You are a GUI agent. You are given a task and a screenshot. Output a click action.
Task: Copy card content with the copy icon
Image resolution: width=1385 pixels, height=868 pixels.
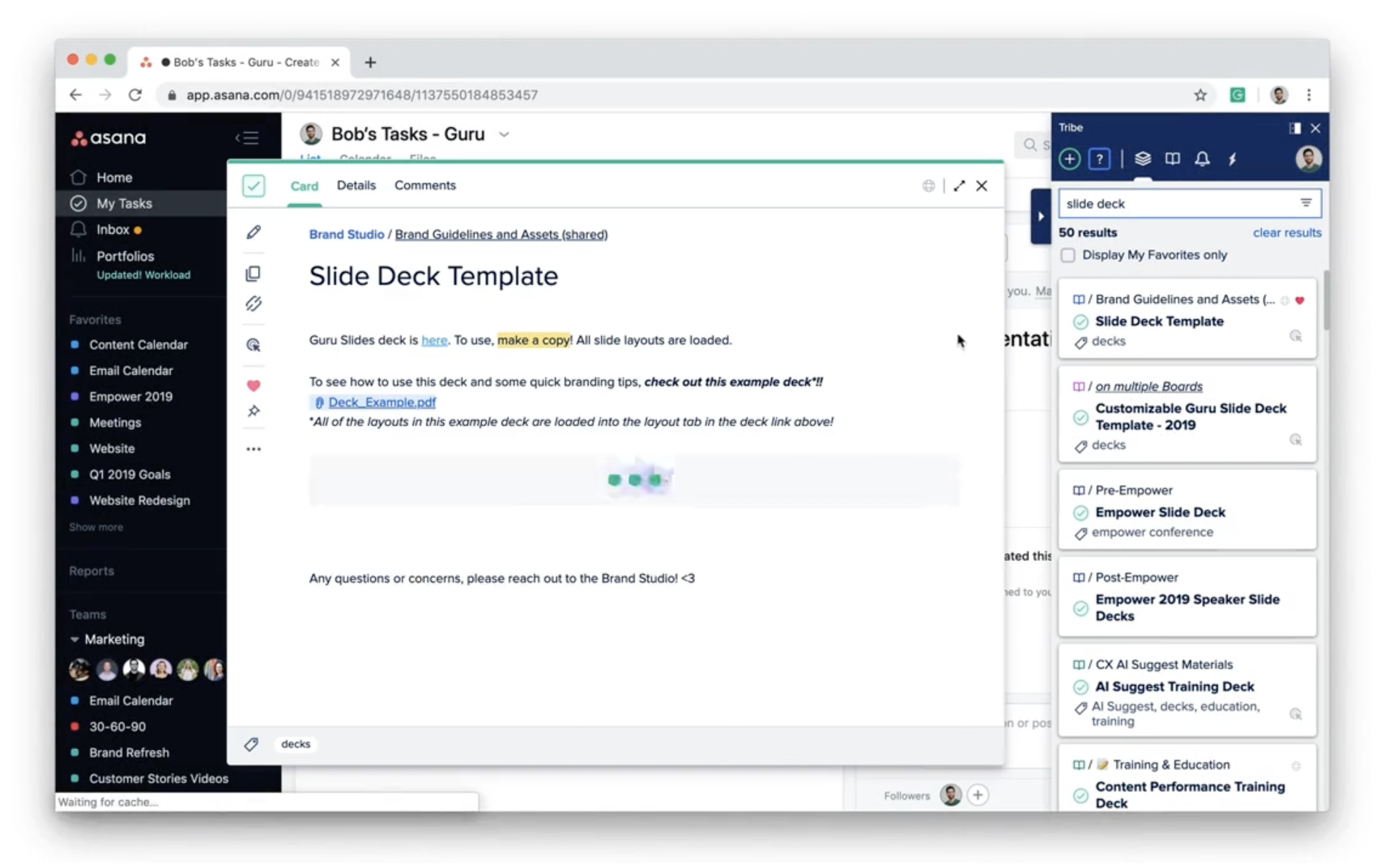click(254, 274)
